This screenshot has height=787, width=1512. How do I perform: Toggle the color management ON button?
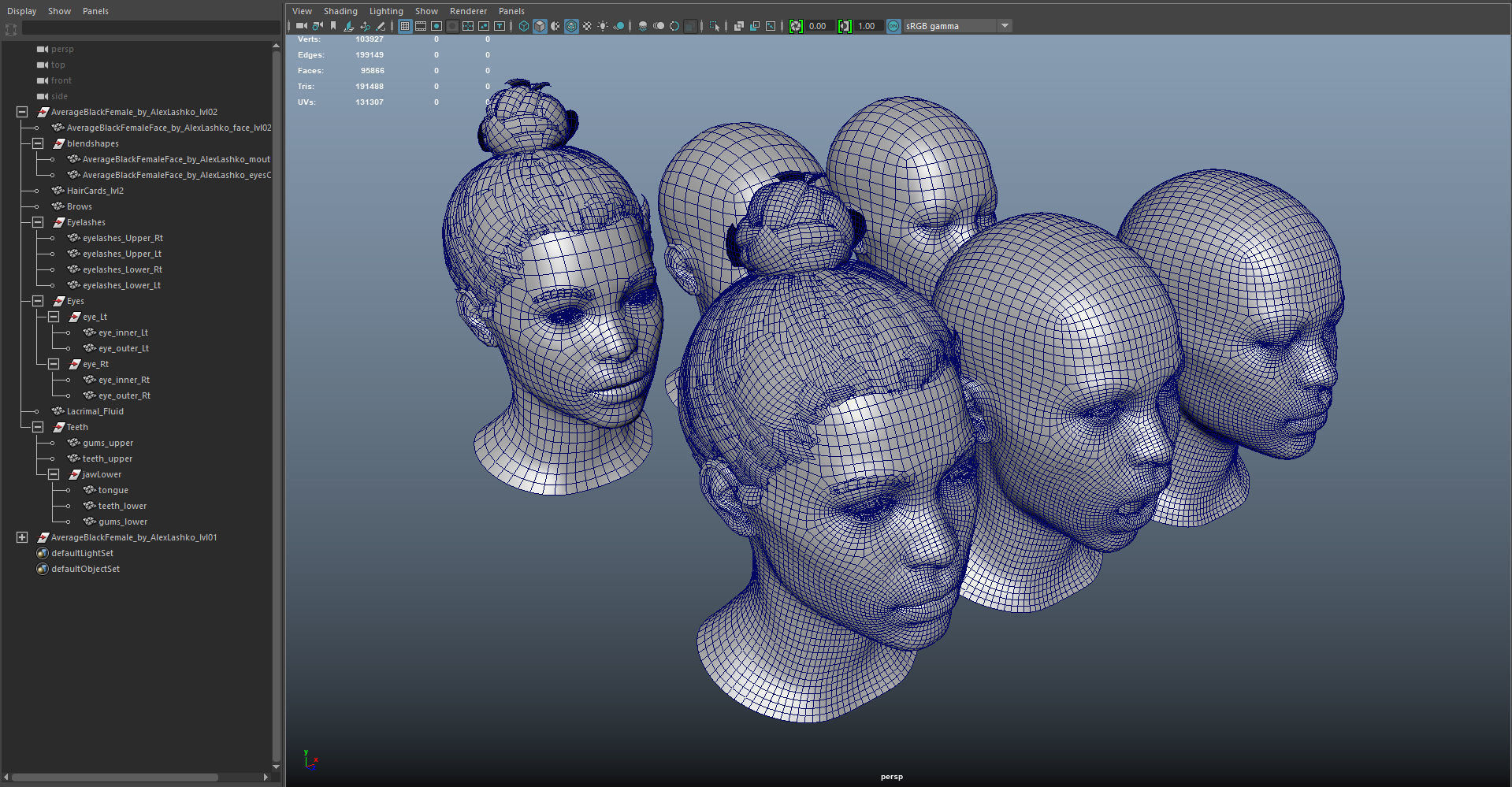[893, 26]
